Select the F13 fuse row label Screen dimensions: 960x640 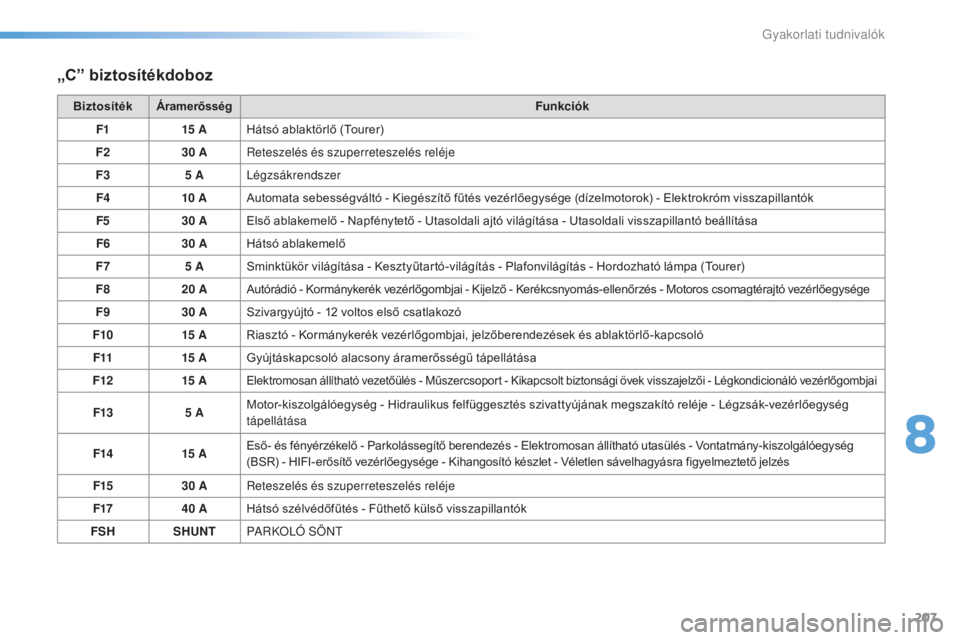coord(102,414)
